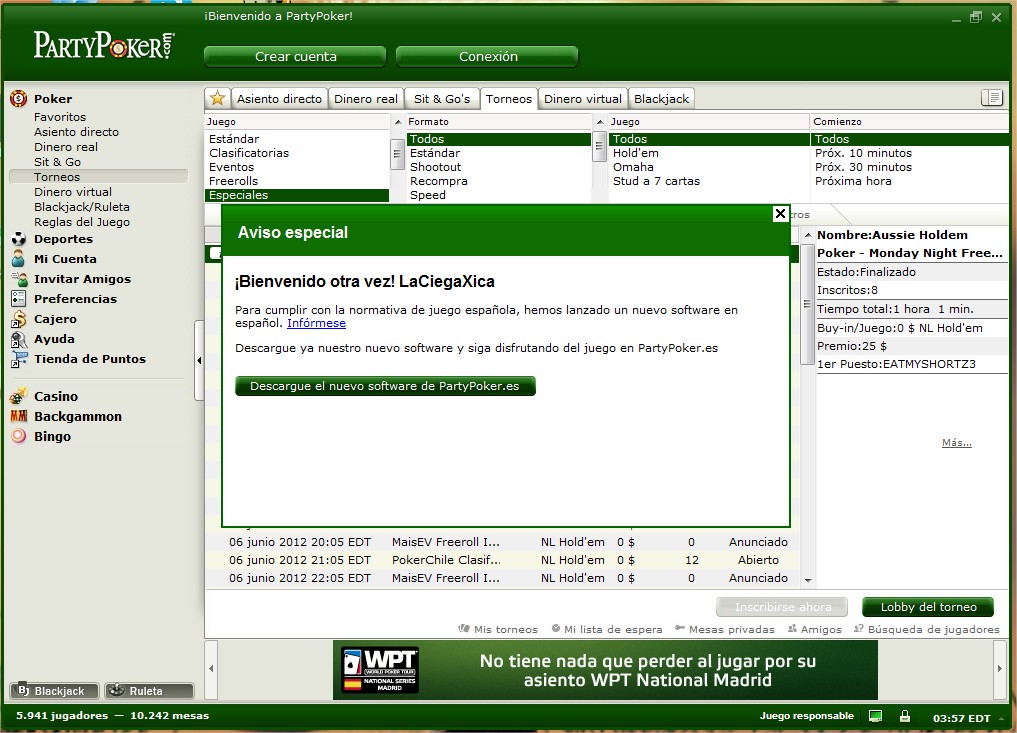This screenshot has height=733, width=1017.
Task: Select the PokerChile Clasif... tournament row
Action: pyautogui.click(x=502, y=560)
